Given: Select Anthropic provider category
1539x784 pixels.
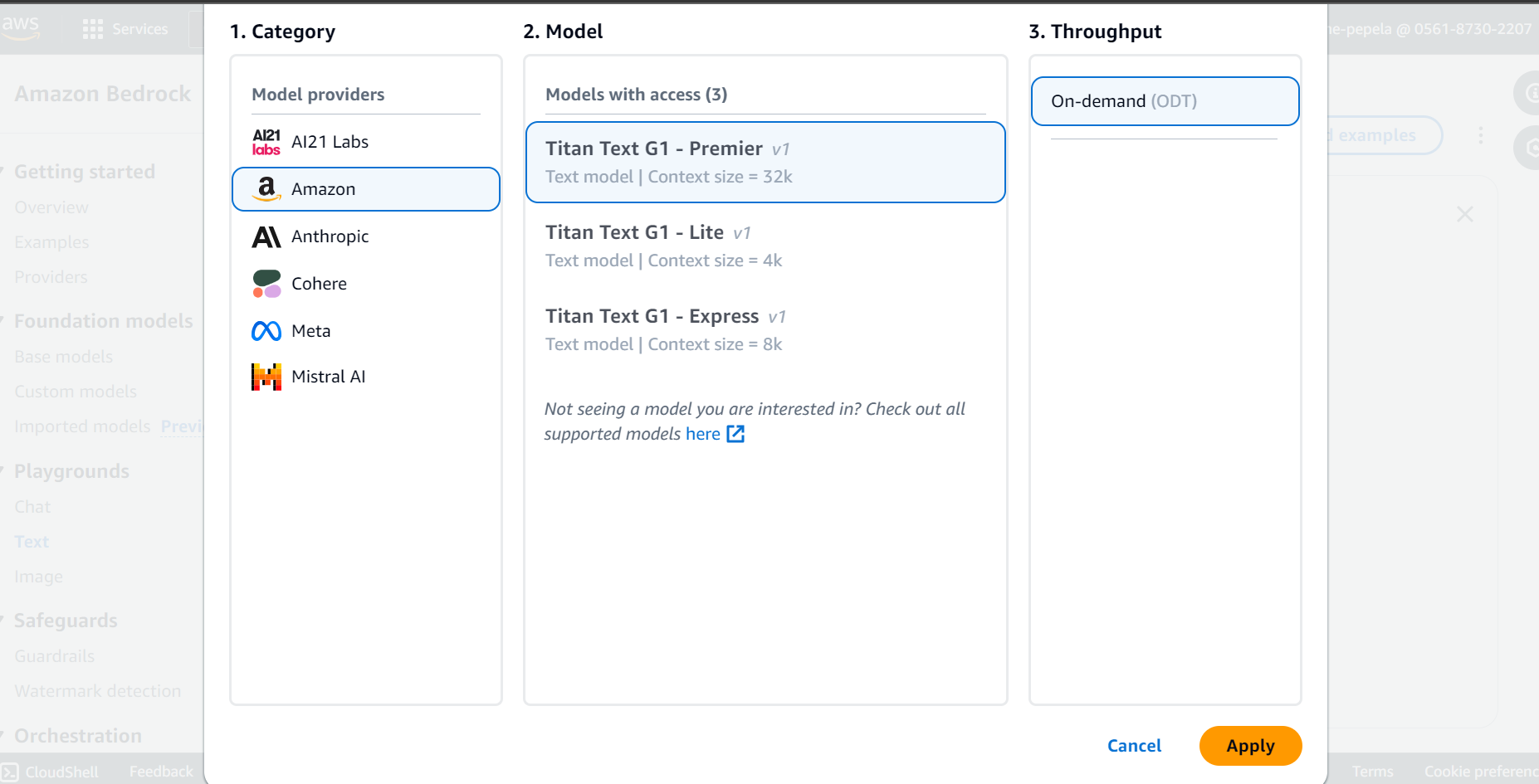Looking at the screenshot, I should coord(330,236).
